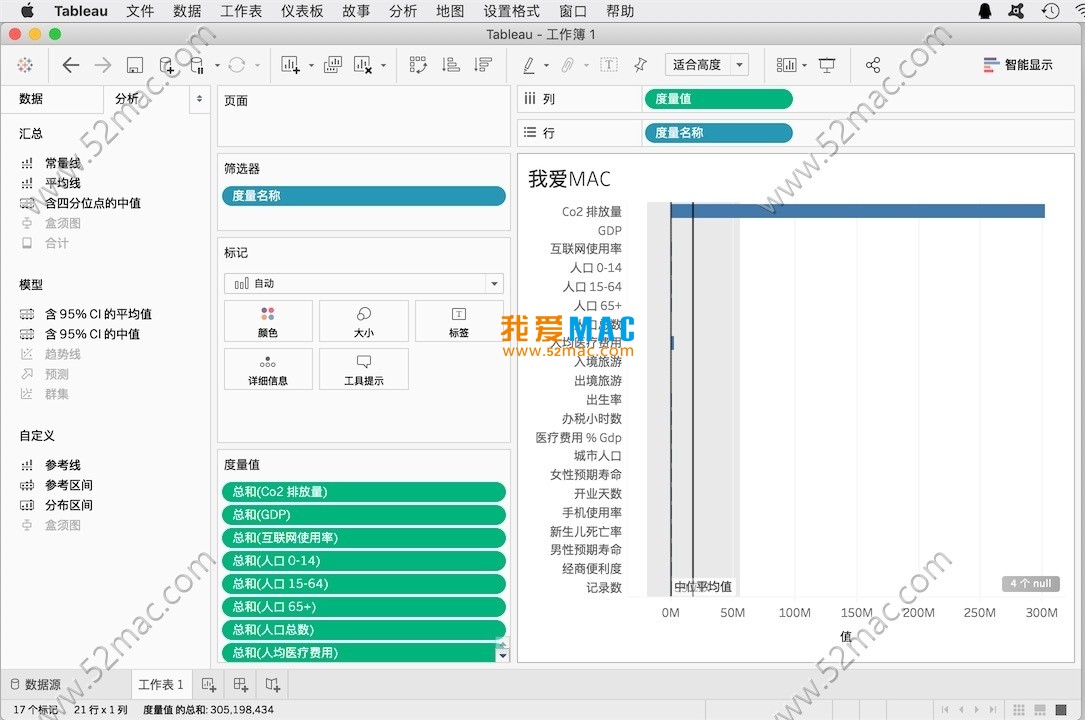
Task: Click the 度量值 pill on Columns
Action: 718,99
